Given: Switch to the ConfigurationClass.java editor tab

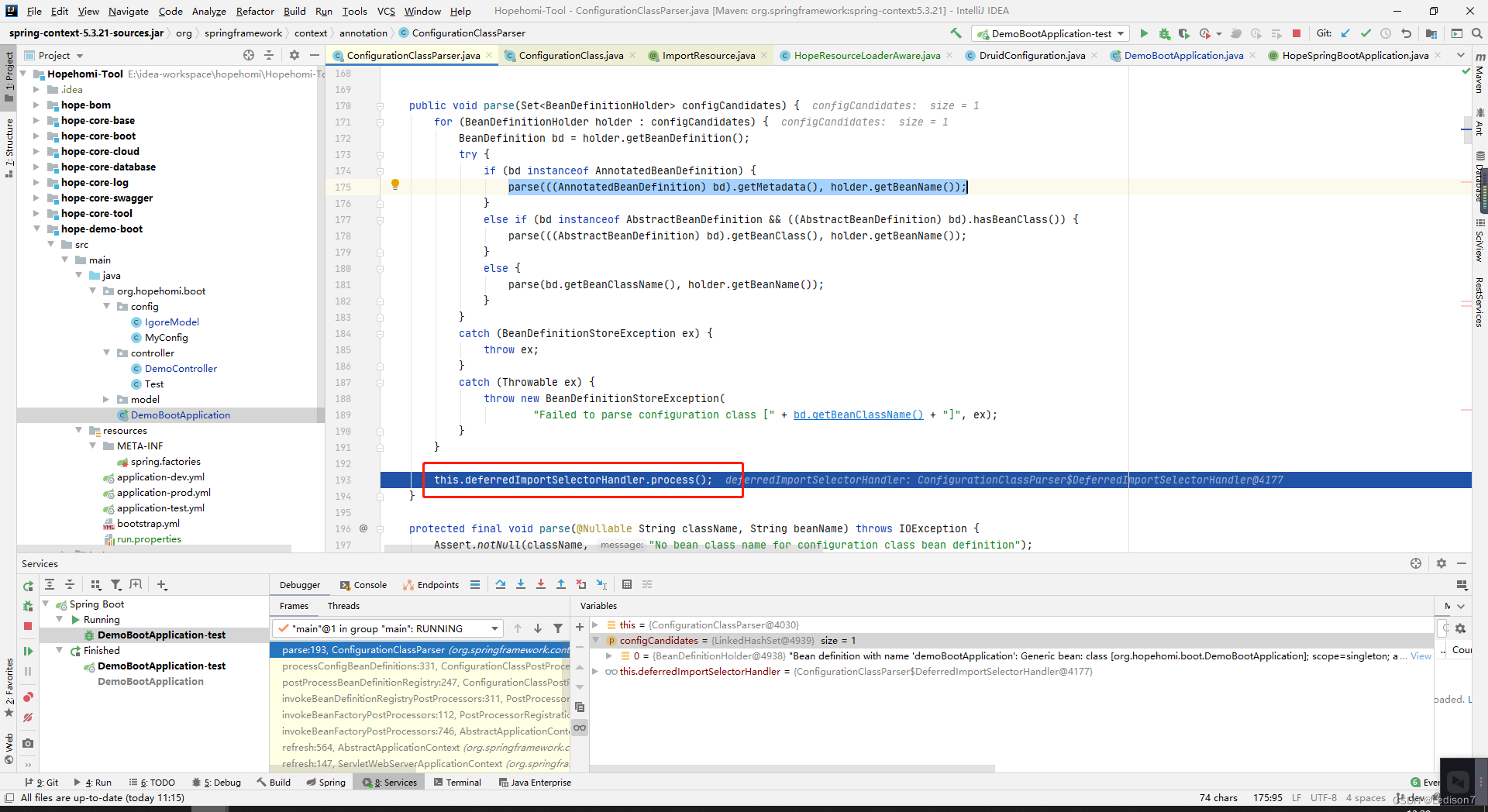Looking at the screenshot, I should pyautogui.click(x=570, y=55).
